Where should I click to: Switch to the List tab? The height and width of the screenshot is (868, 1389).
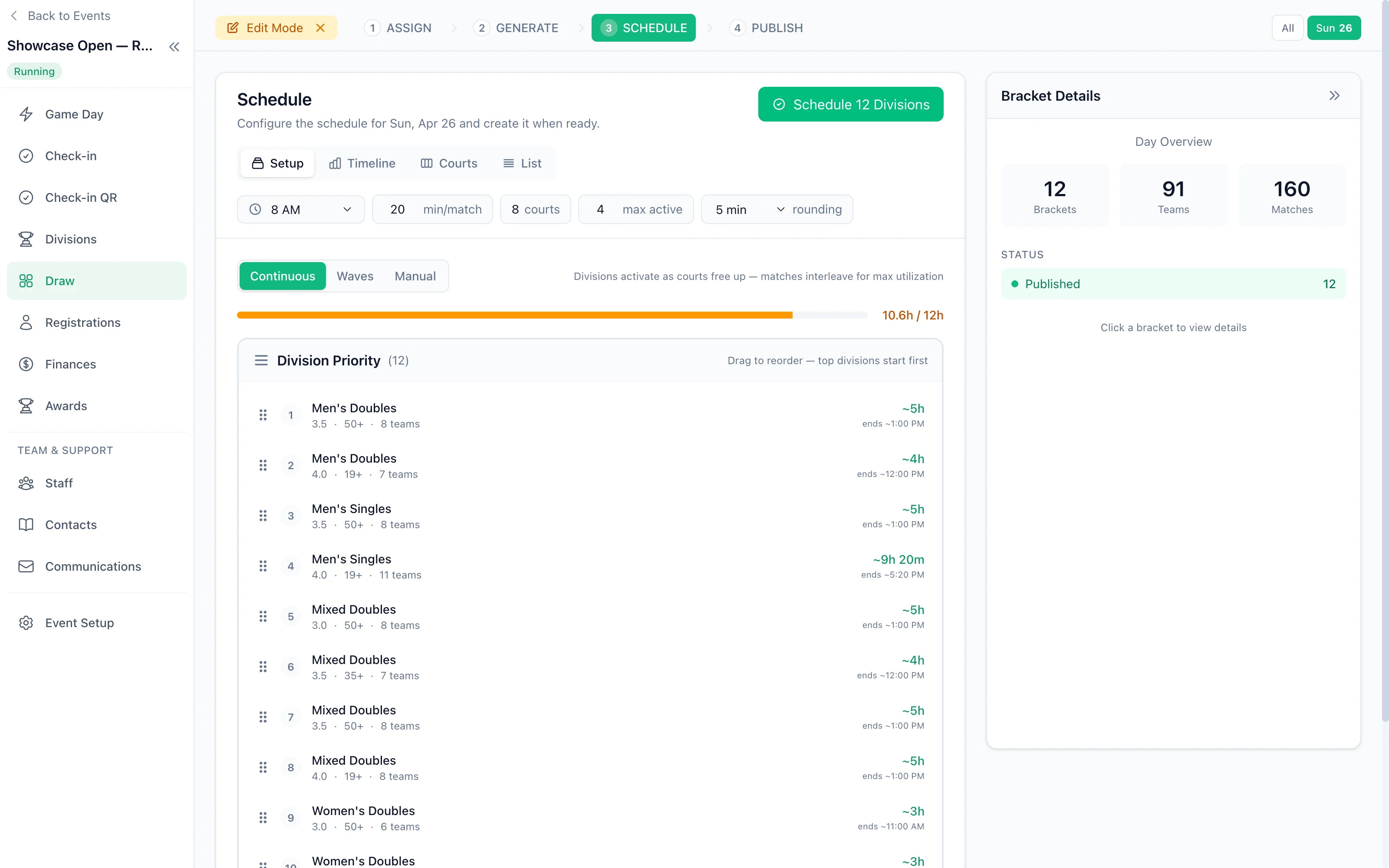522,164
